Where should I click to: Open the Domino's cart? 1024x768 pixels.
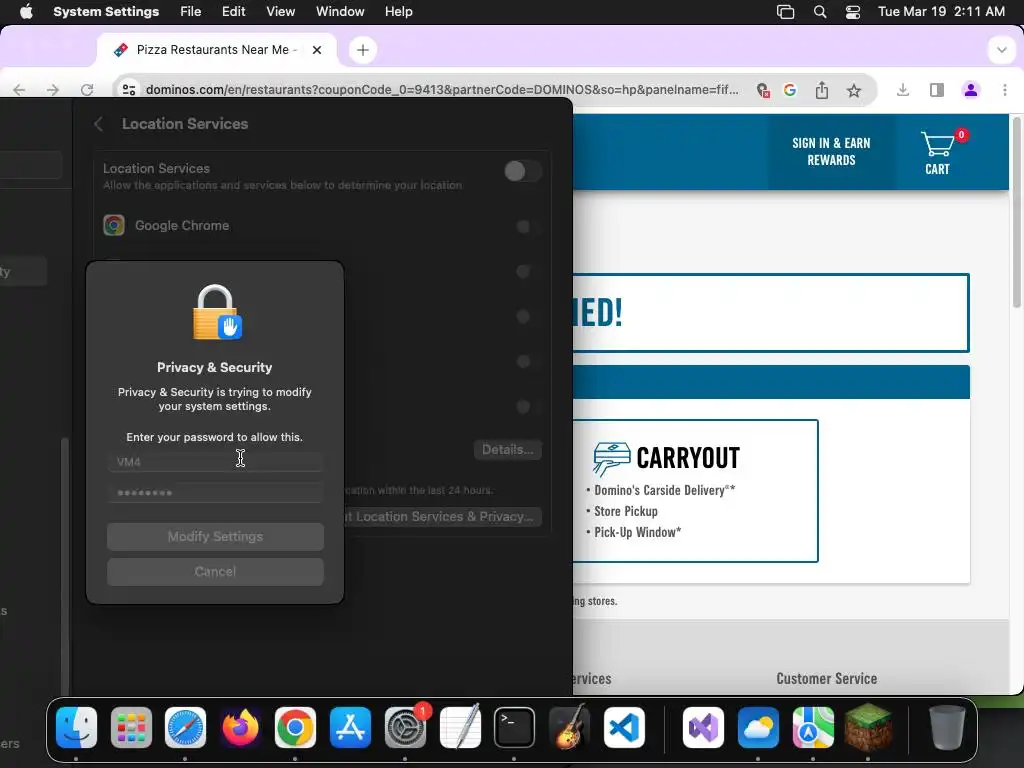[x=938, y=153]
